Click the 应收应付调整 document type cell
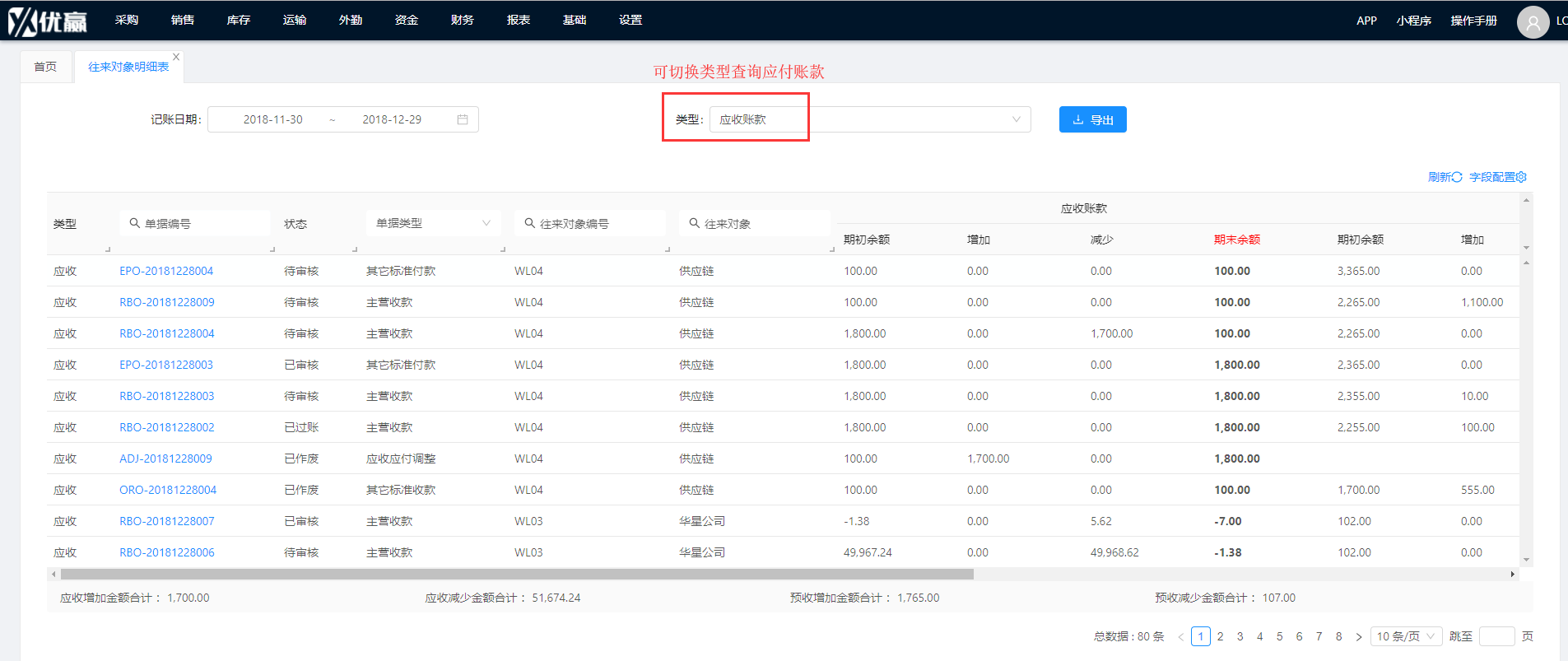 click(401, 459)
